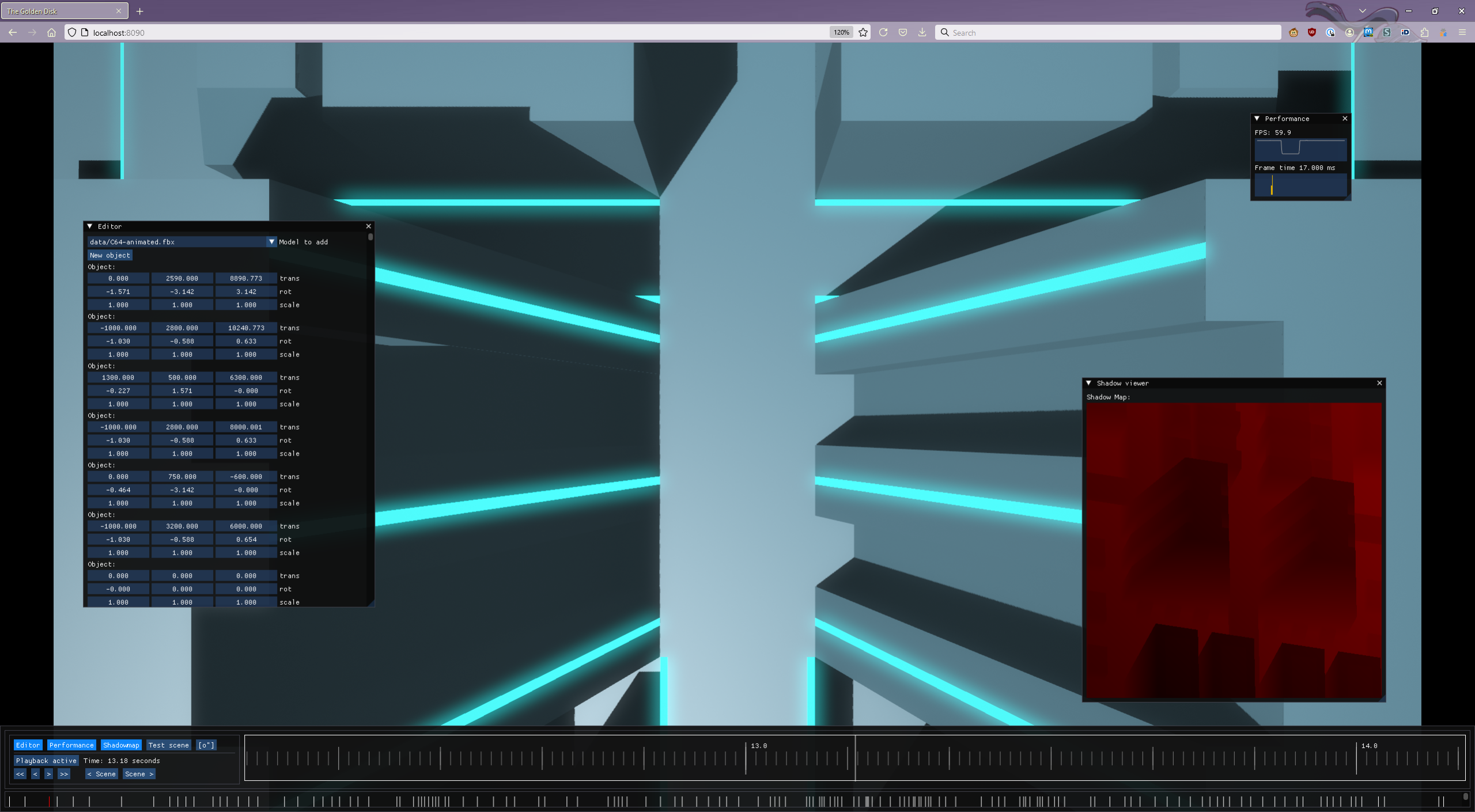Open the browser Downloads icon
Screen dimensions: 1475x812
point(922,32)
